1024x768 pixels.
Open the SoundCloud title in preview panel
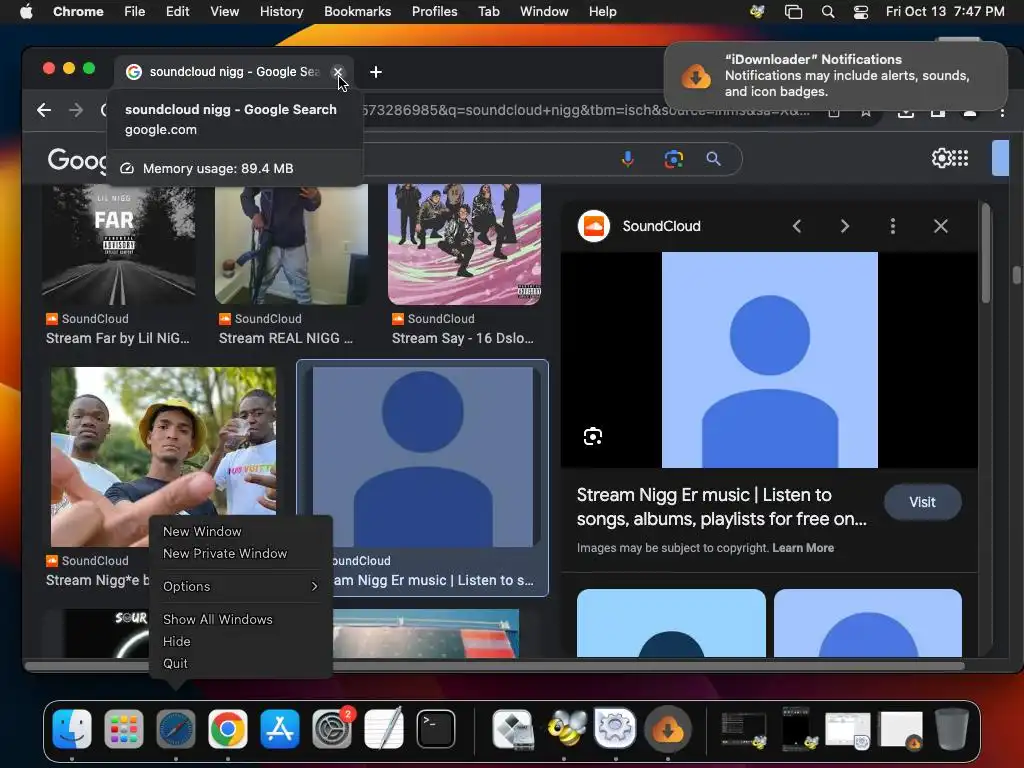point(661,226)
